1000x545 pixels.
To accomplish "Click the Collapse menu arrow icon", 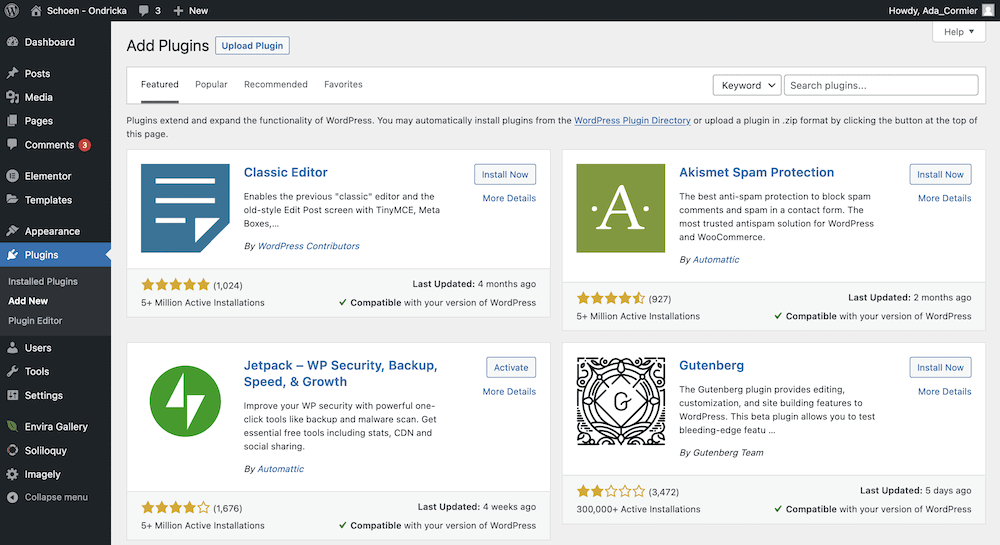I will pos(12,497).
